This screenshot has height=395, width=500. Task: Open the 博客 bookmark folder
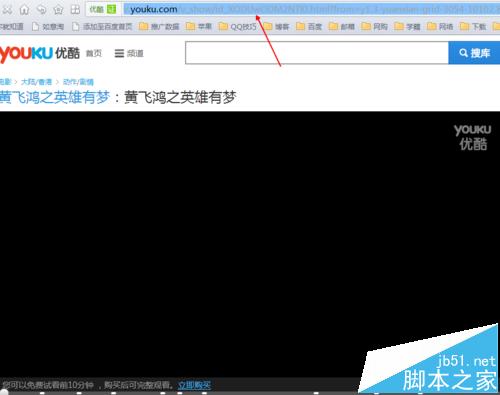tap(277, 26)
